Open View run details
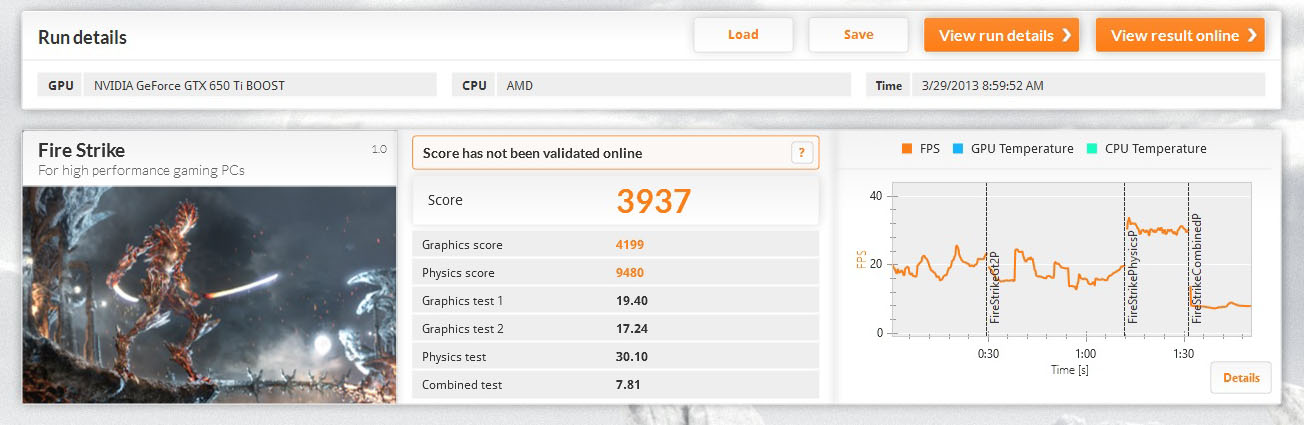The image size is (1304, 425). (1001, 35)
